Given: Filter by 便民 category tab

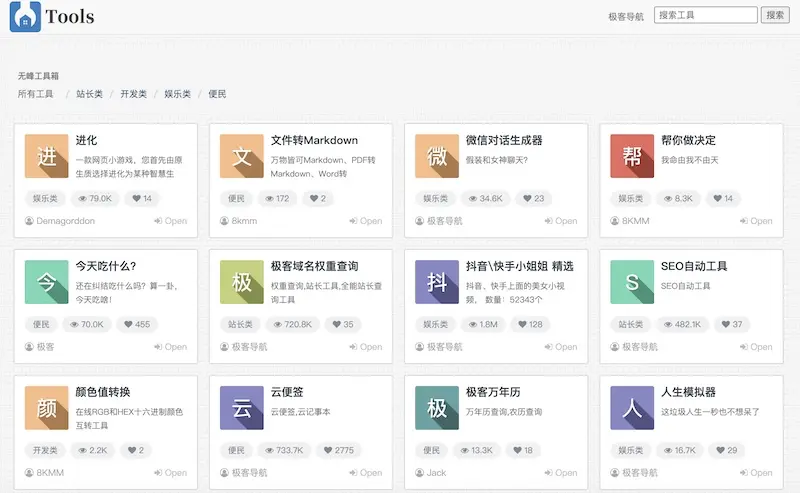Looking at the screenshot, I should [217, 94].
